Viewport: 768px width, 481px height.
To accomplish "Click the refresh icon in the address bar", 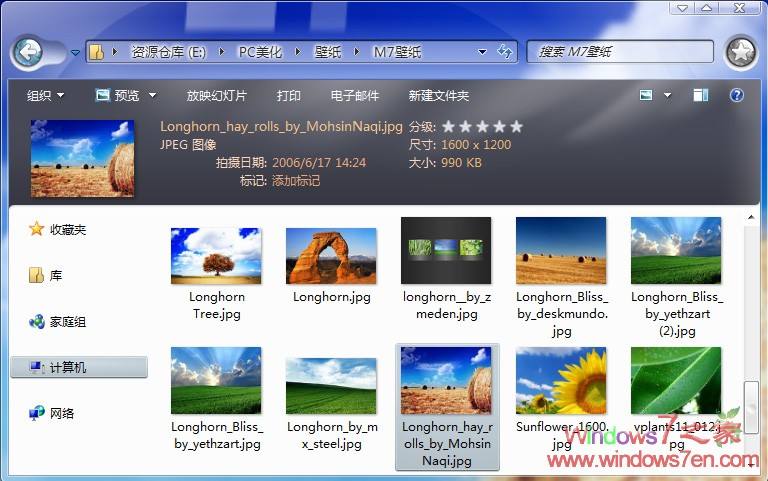I will [504, 51].
